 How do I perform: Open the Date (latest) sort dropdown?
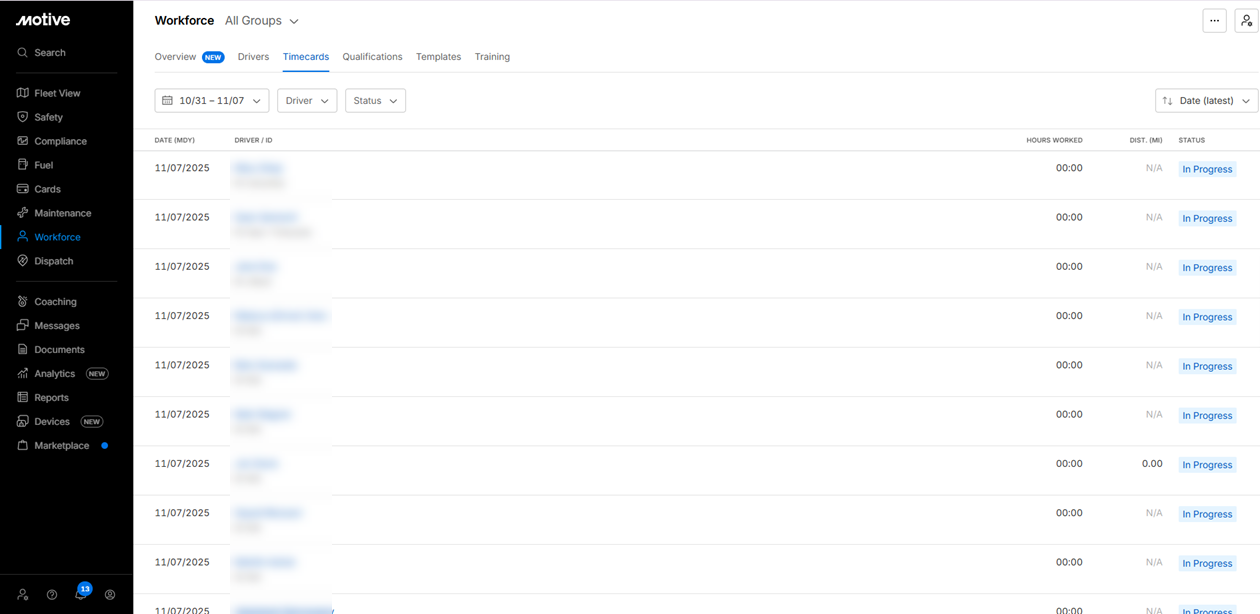point(1206,101)
